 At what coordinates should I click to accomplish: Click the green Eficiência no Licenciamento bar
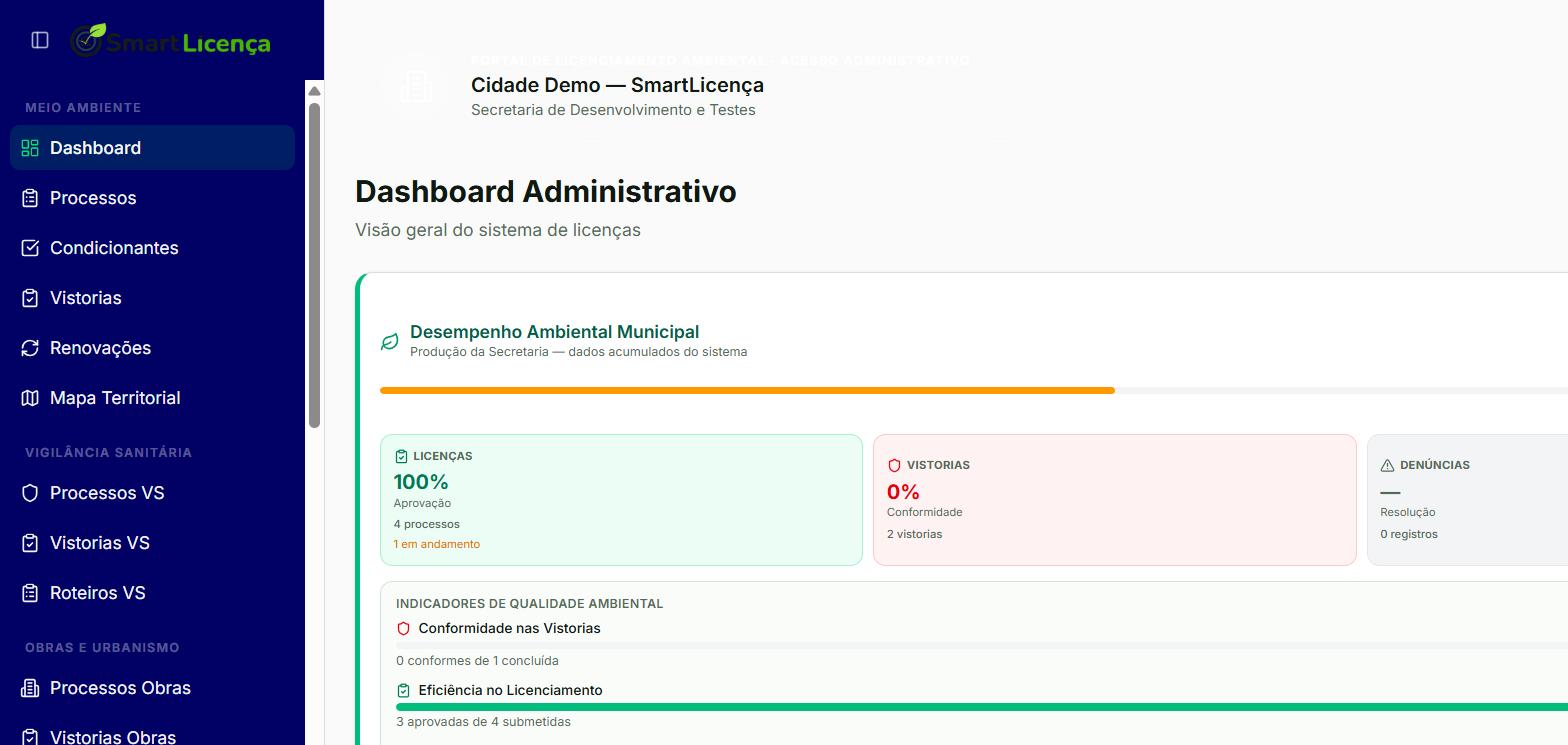click(x=982, y=707)
